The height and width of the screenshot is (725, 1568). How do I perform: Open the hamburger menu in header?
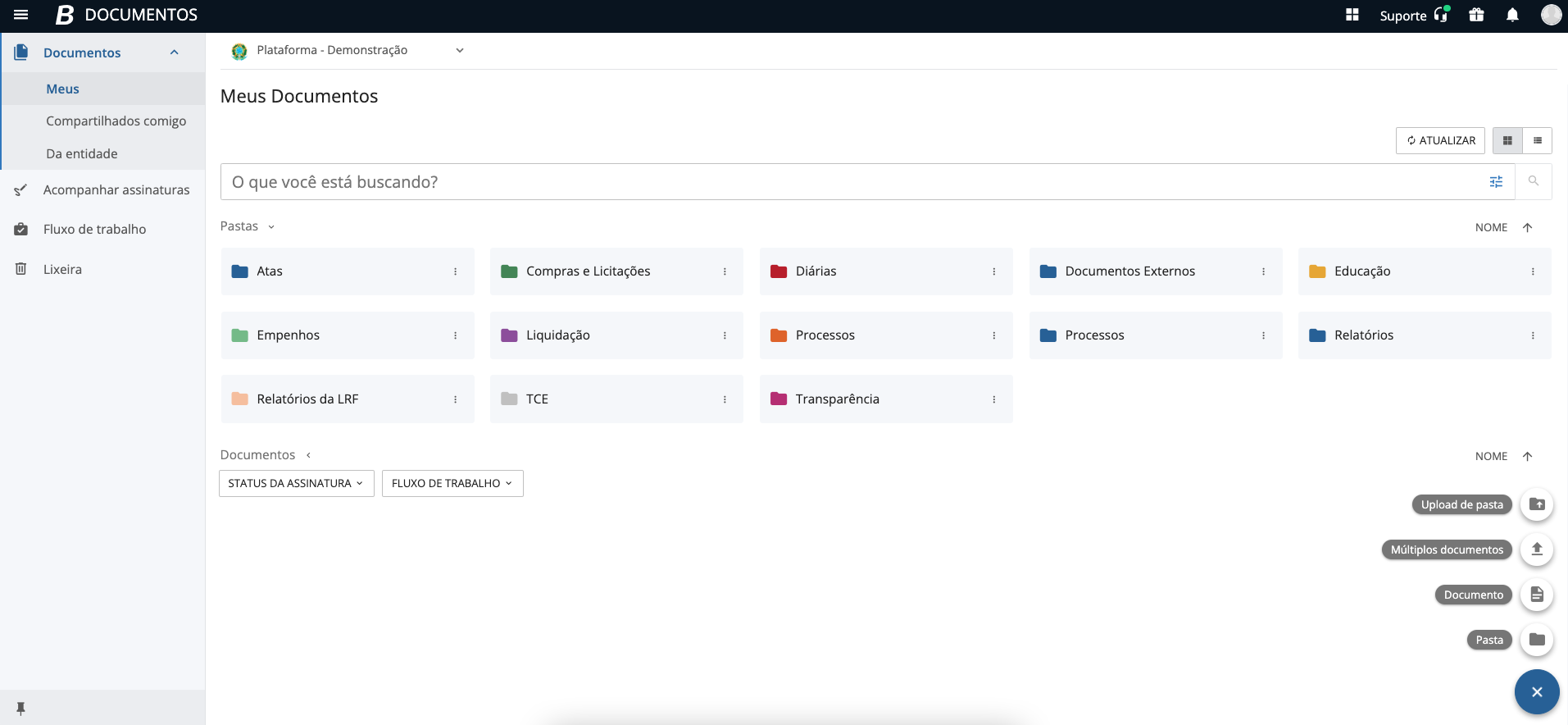point(21,15)
